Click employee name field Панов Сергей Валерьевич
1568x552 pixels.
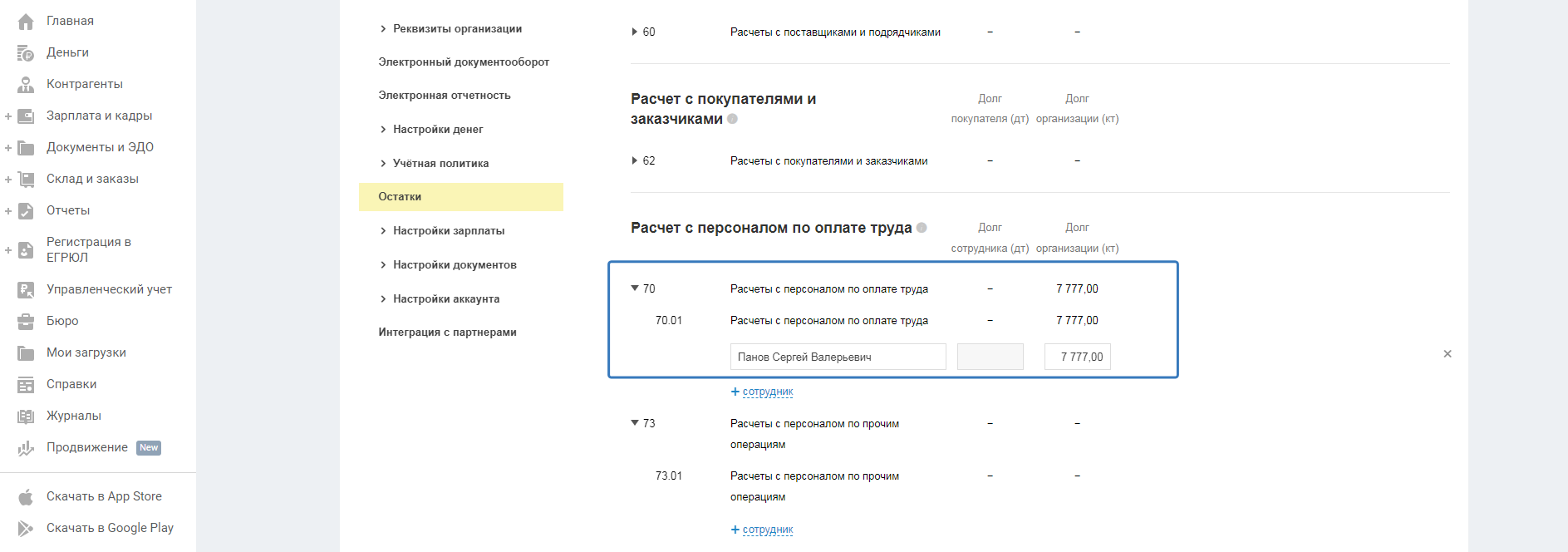838,357
